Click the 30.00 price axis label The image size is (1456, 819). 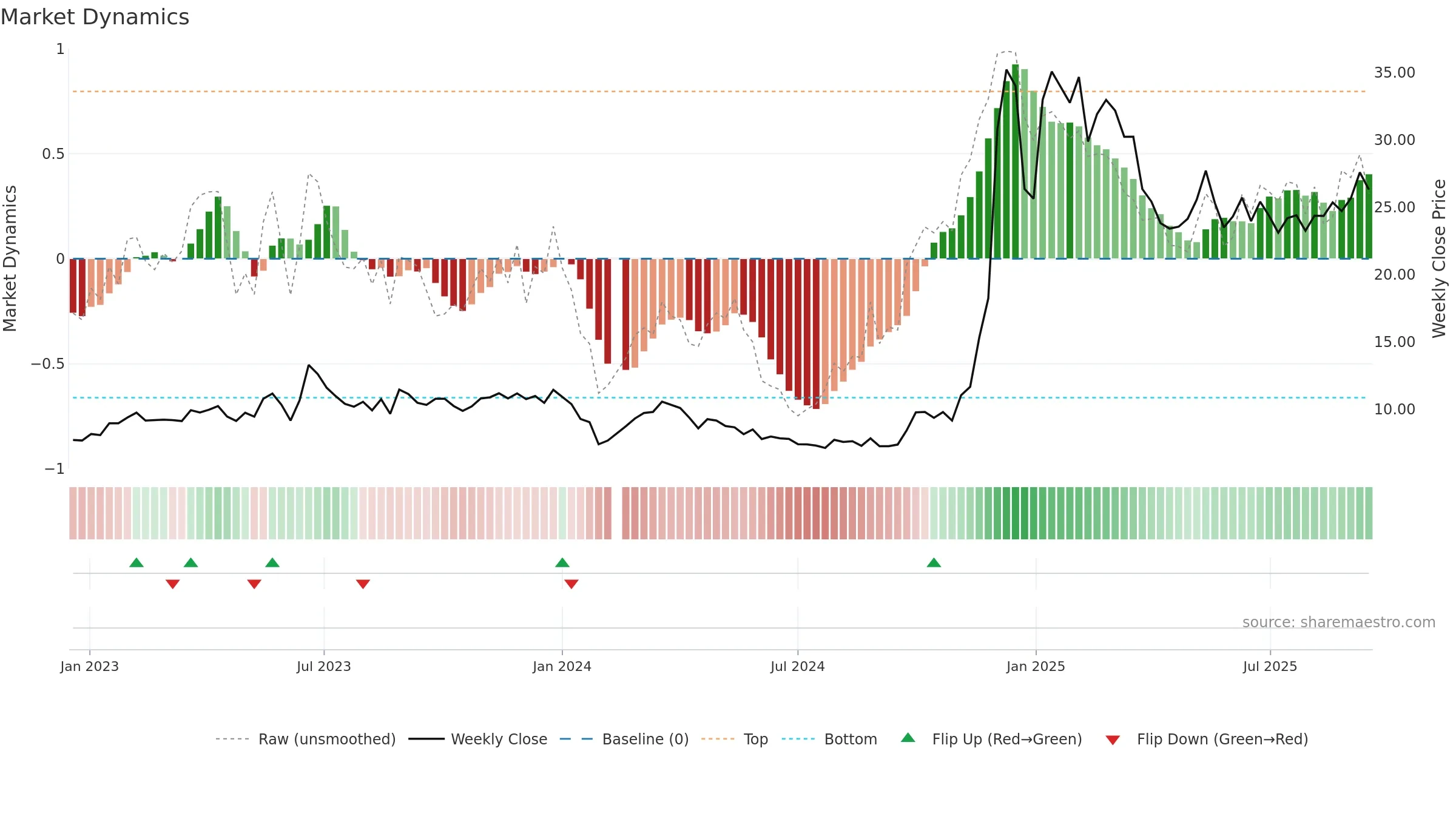click(1395, 140)
